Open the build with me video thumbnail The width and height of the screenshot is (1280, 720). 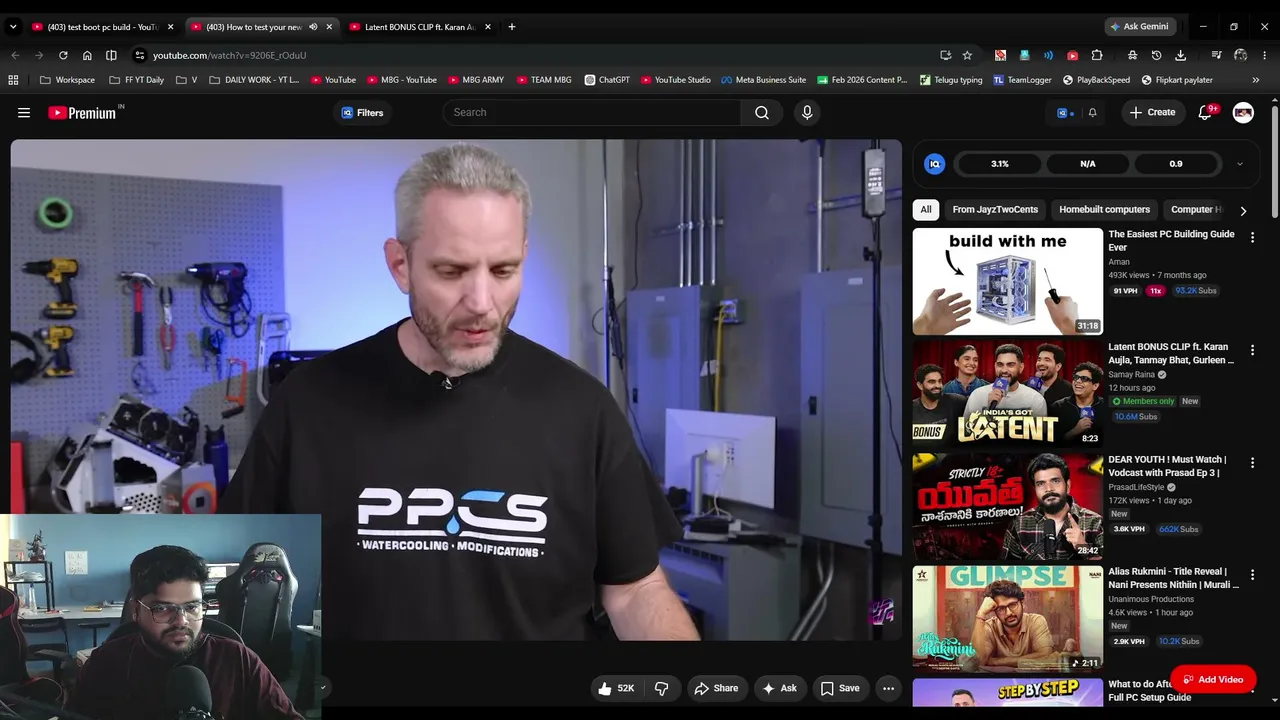1008,282
